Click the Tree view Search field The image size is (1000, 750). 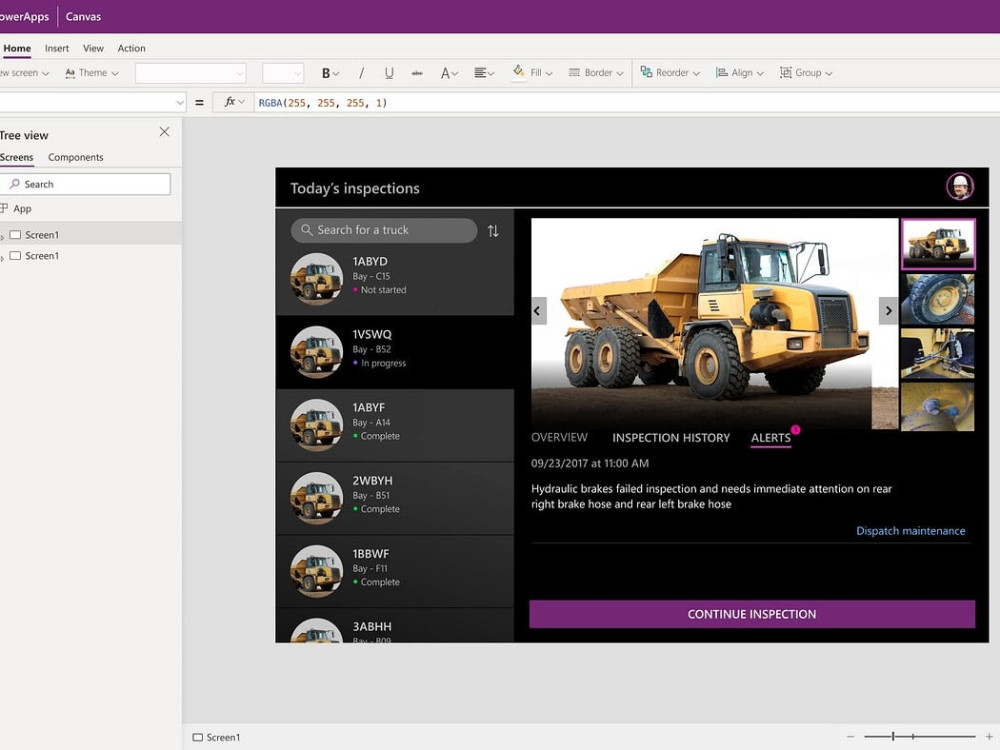(x=85, y=184)
